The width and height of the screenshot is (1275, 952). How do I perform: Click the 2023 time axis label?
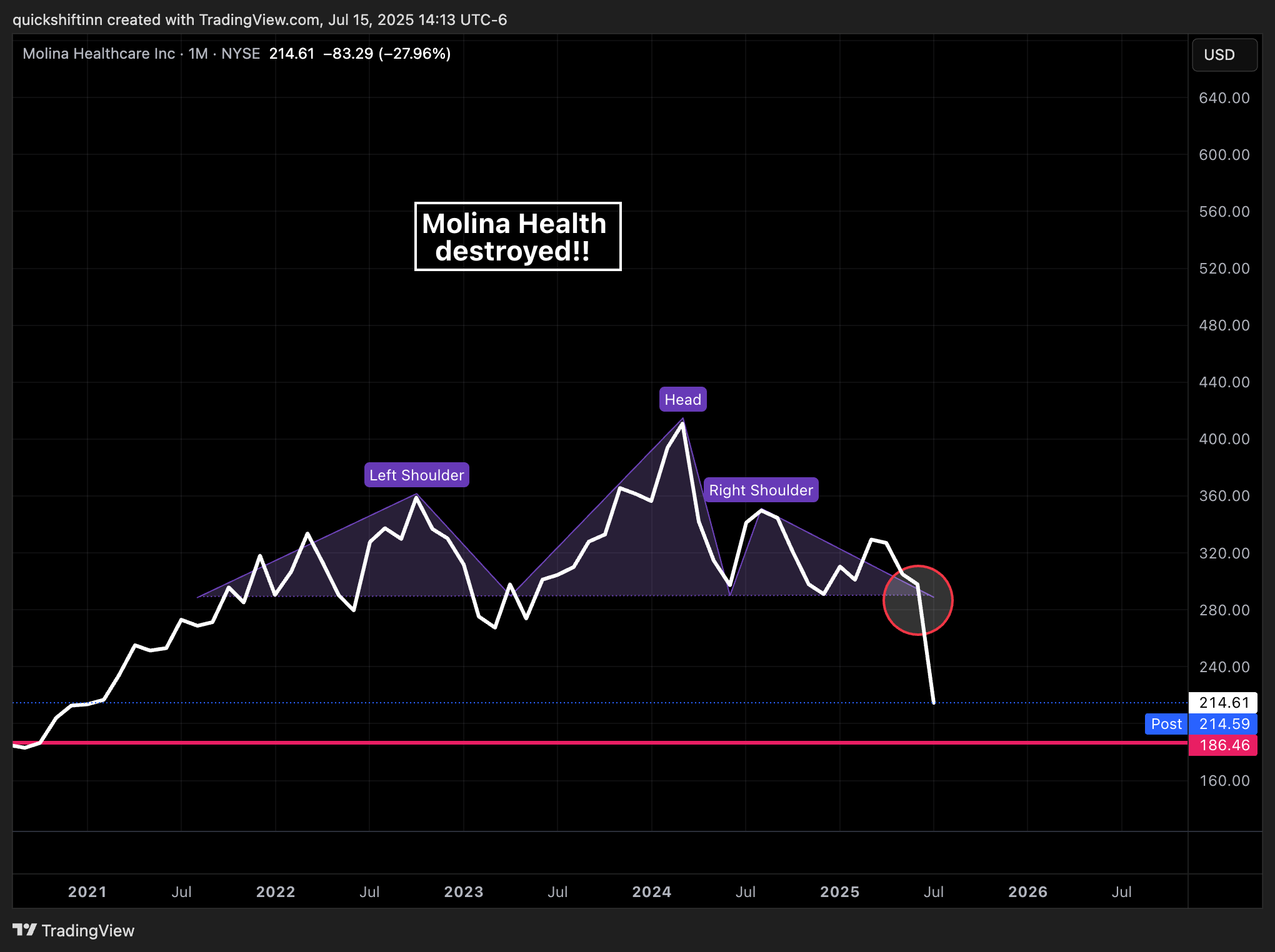pos(464,891)
